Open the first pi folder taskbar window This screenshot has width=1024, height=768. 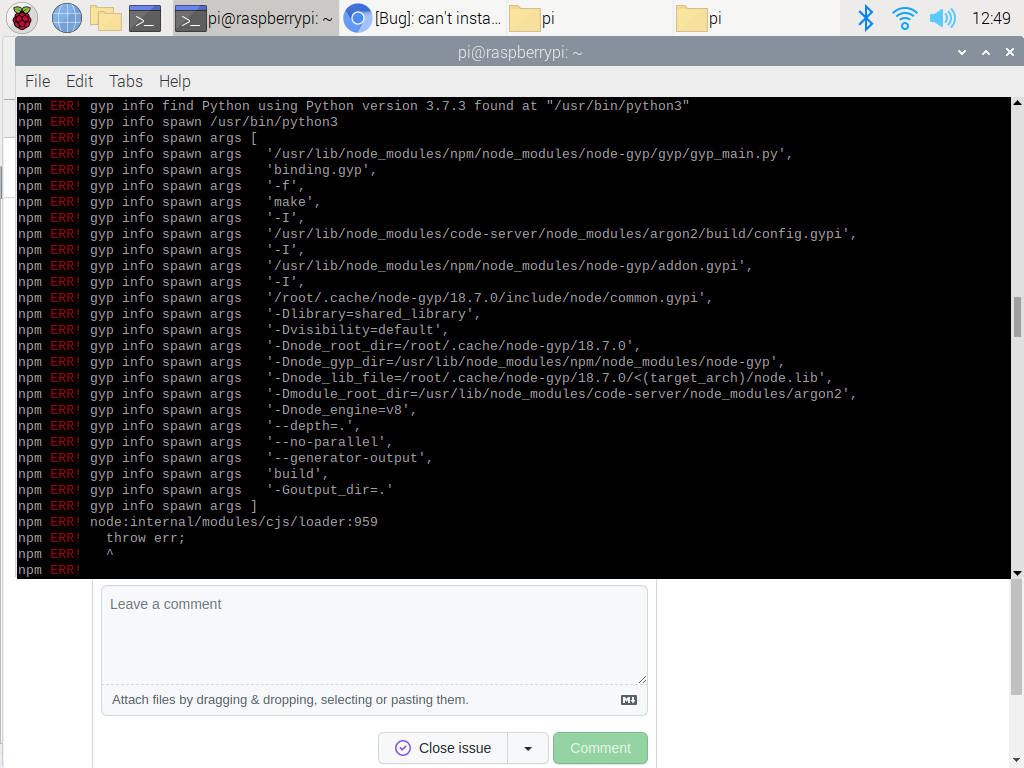pos(588,18)
